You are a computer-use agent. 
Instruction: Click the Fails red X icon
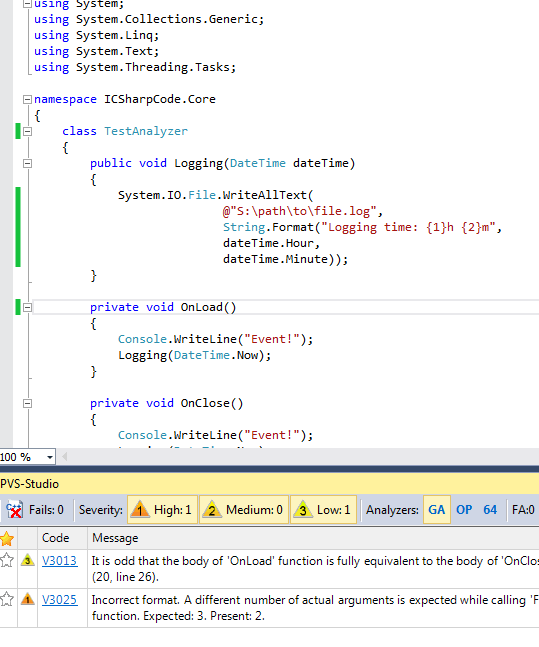(14, 510)
